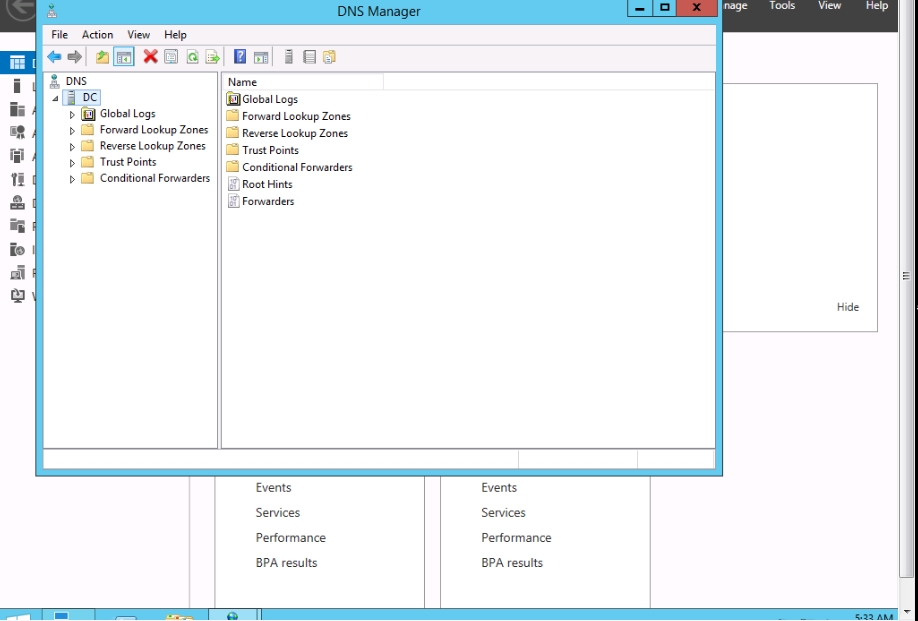Click the red Delete icon in toolbar
Image resolution: width=918 pixels, height=621 pixels.
click(x=150, y=57)
